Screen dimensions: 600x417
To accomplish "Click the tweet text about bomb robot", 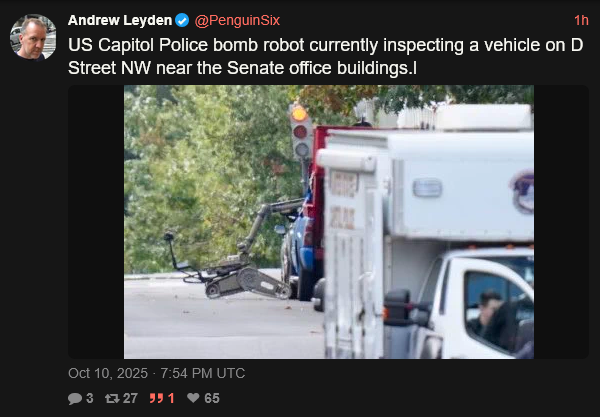I will pyautogui.click(x=325, y=56).
